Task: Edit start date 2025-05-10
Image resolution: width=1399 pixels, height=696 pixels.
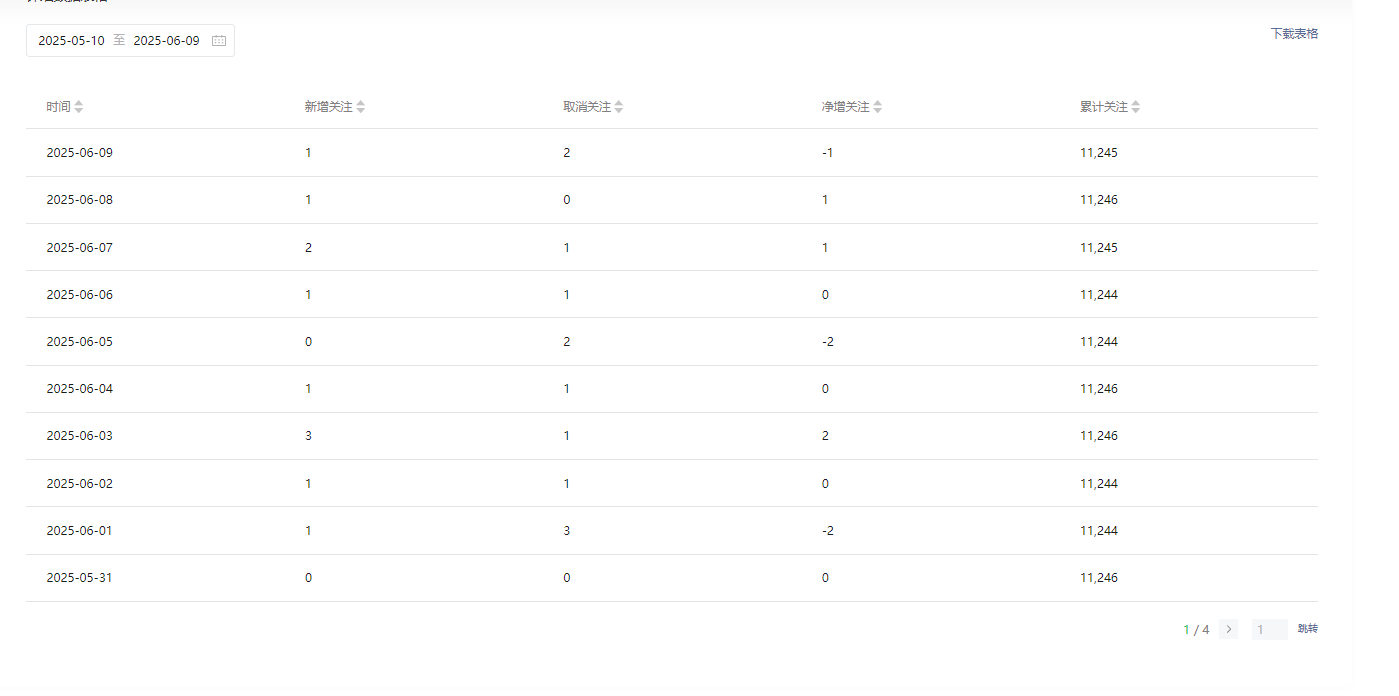Action: (x=71, y=41)
